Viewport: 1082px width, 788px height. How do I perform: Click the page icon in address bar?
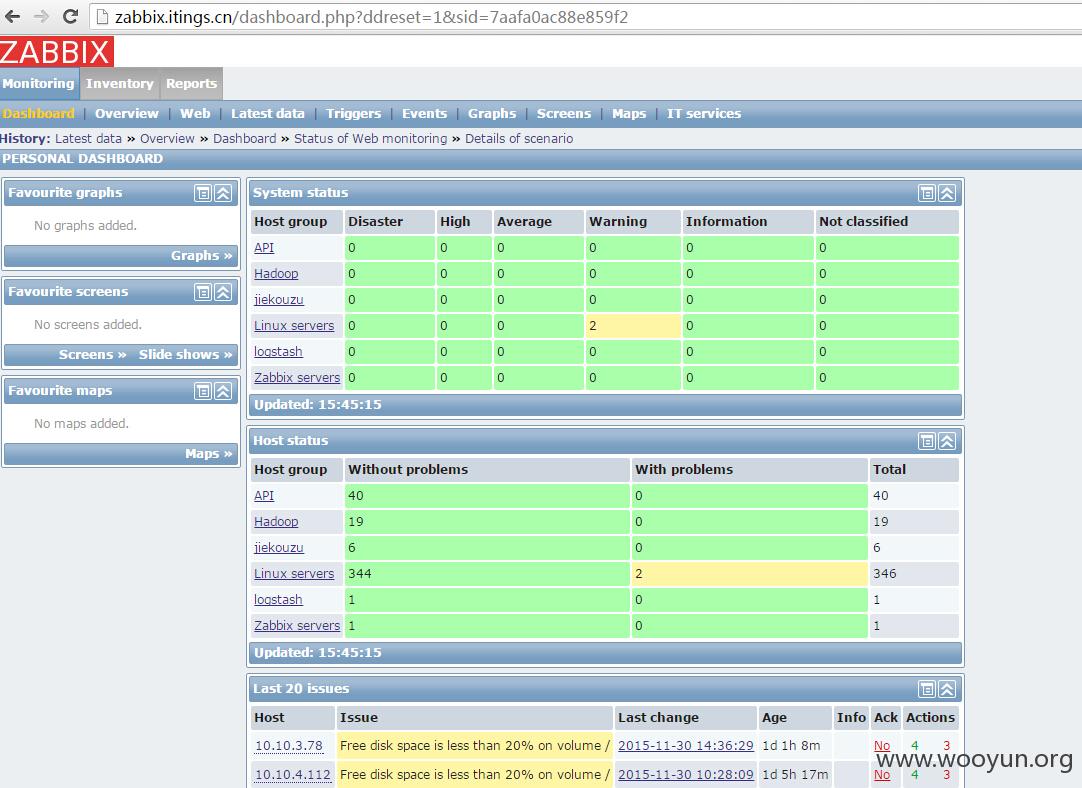pos(102,17)
